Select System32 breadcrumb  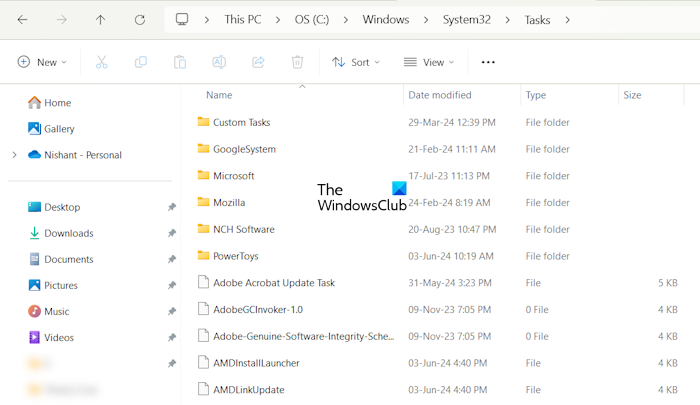click(x=467, y=20)
